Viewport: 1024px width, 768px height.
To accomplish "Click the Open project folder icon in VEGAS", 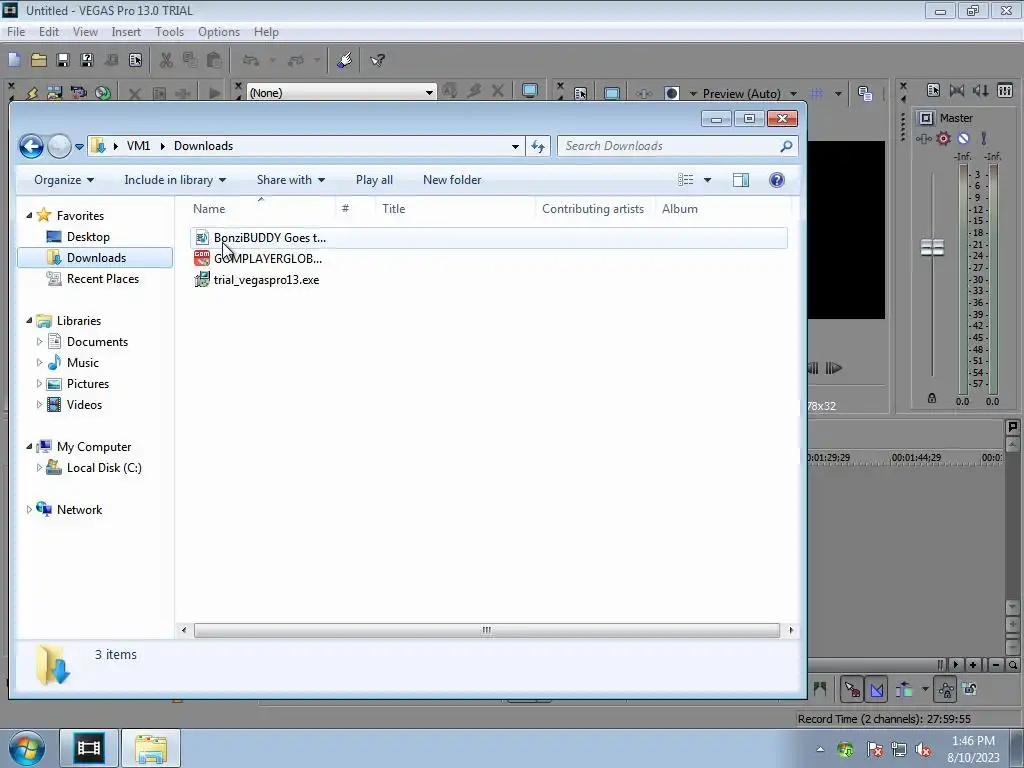I will (39, 60).
